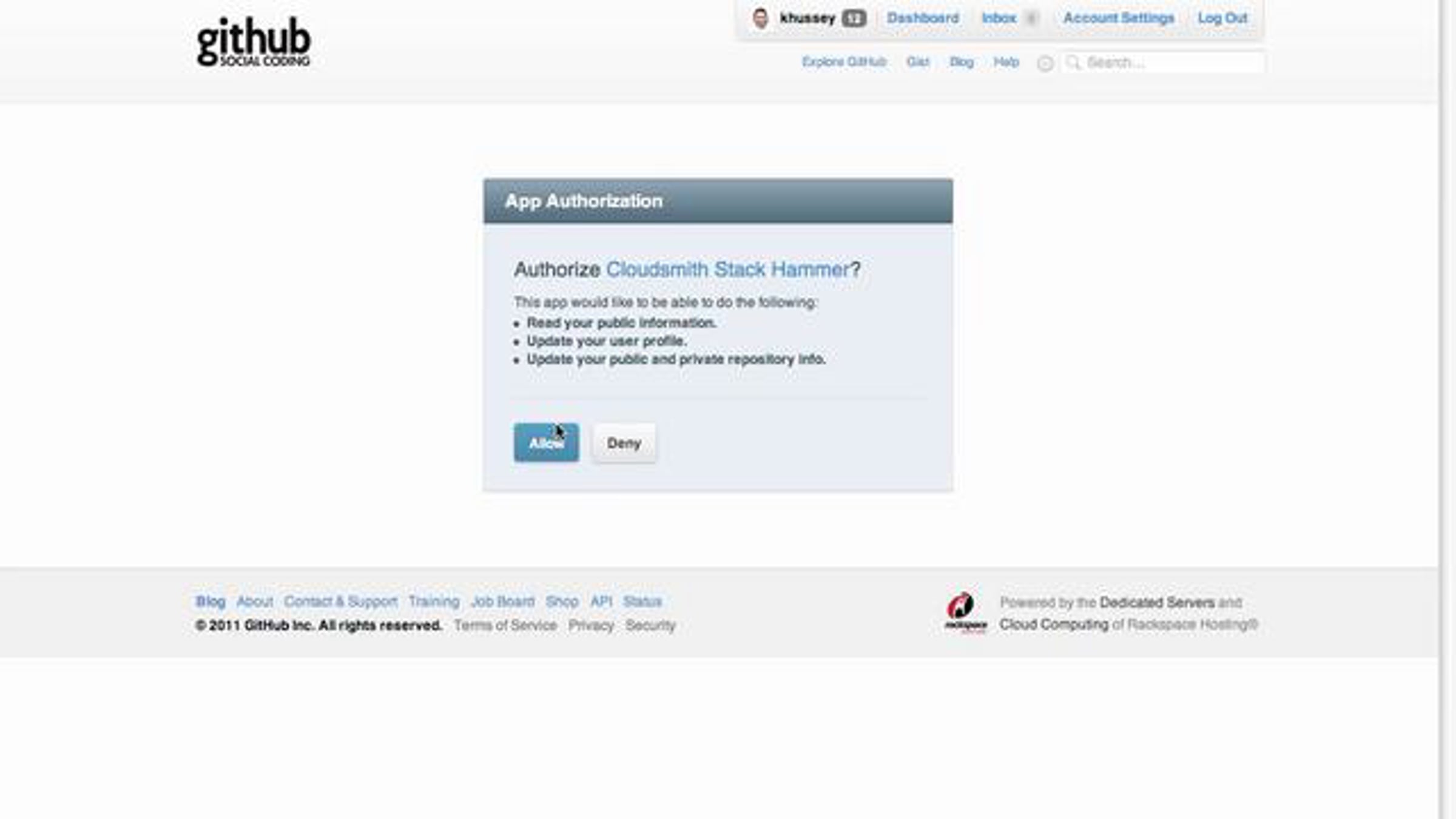Allow the app authorization

(x=547, y=443)
